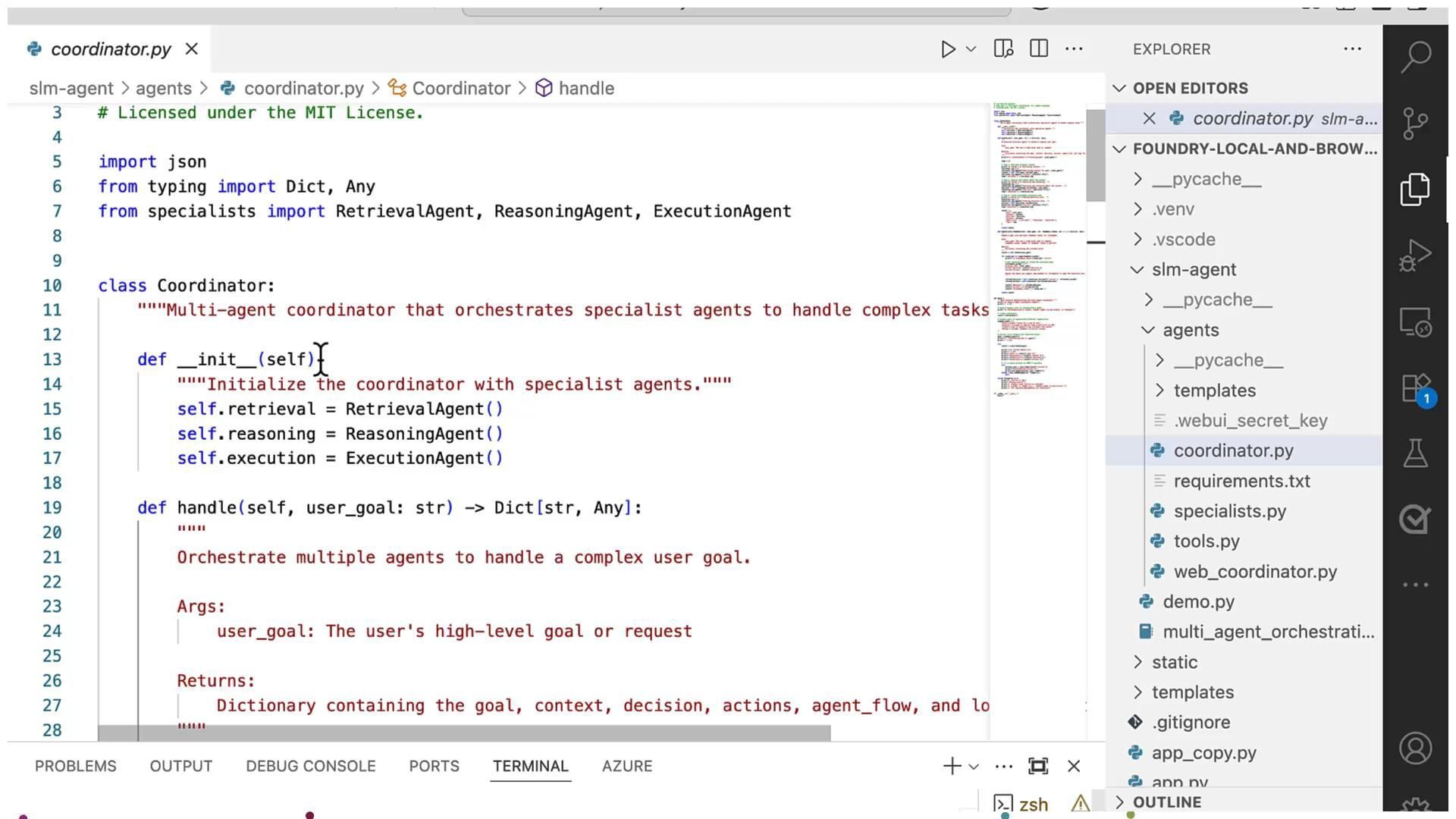Viewport: 1456px width, 819px height.
Task: Open Run and Debug view
Action: coord(1415,256)
